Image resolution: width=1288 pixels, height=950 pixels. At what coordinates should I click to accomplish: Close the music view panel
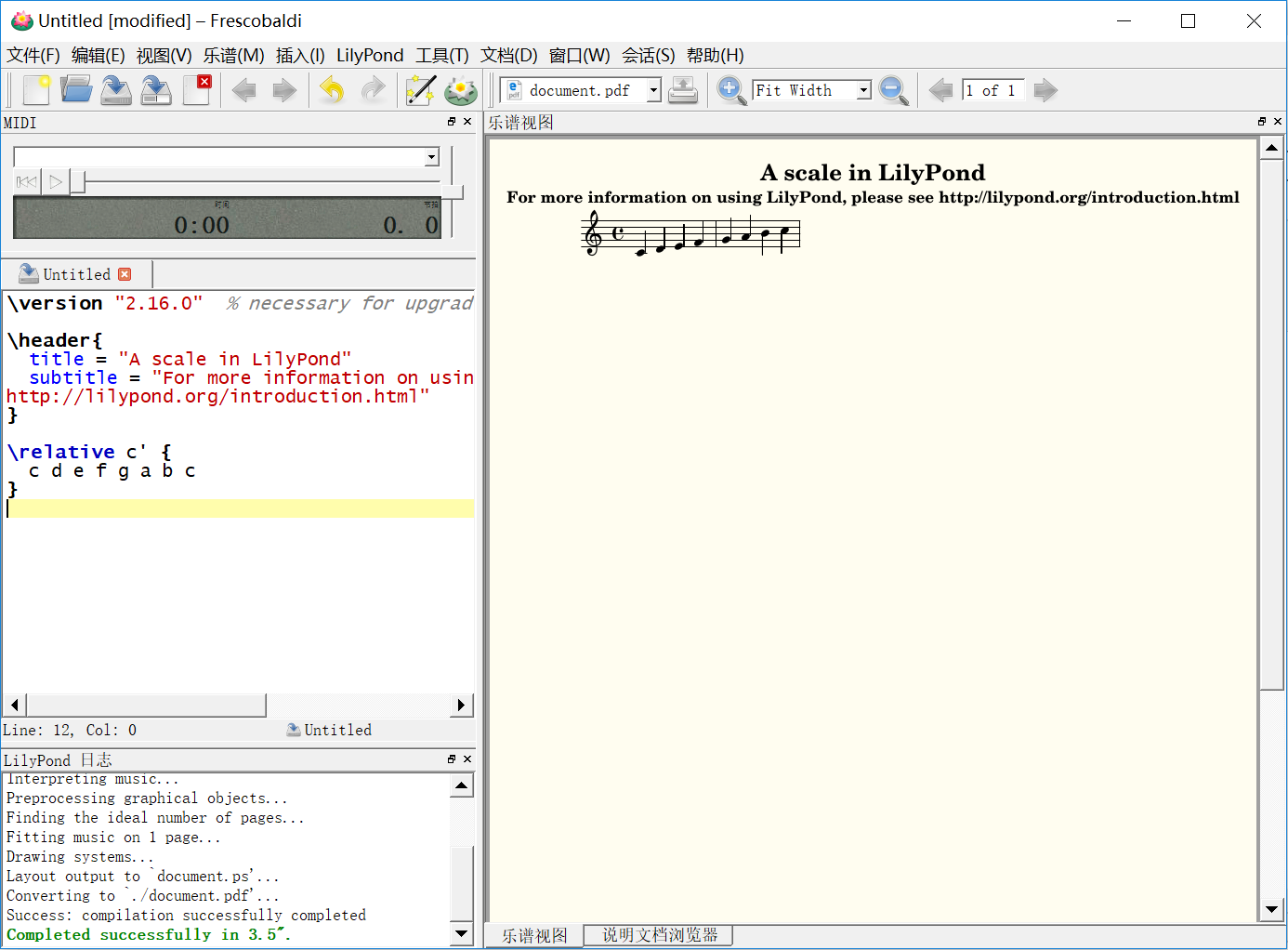pos(1278,122)
